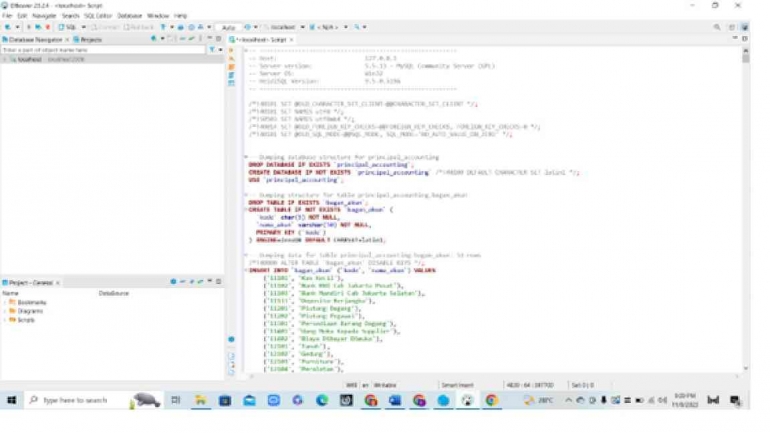Select the localhost connection tree item
Screen dimensions: 770x433
click(47, 59)
